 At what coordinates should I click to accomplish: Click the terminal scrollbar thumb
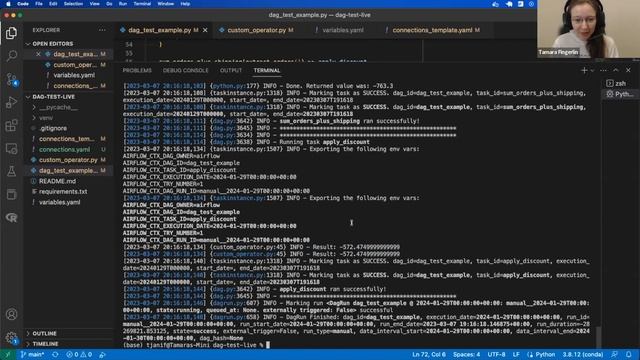[x=599, y=337]
